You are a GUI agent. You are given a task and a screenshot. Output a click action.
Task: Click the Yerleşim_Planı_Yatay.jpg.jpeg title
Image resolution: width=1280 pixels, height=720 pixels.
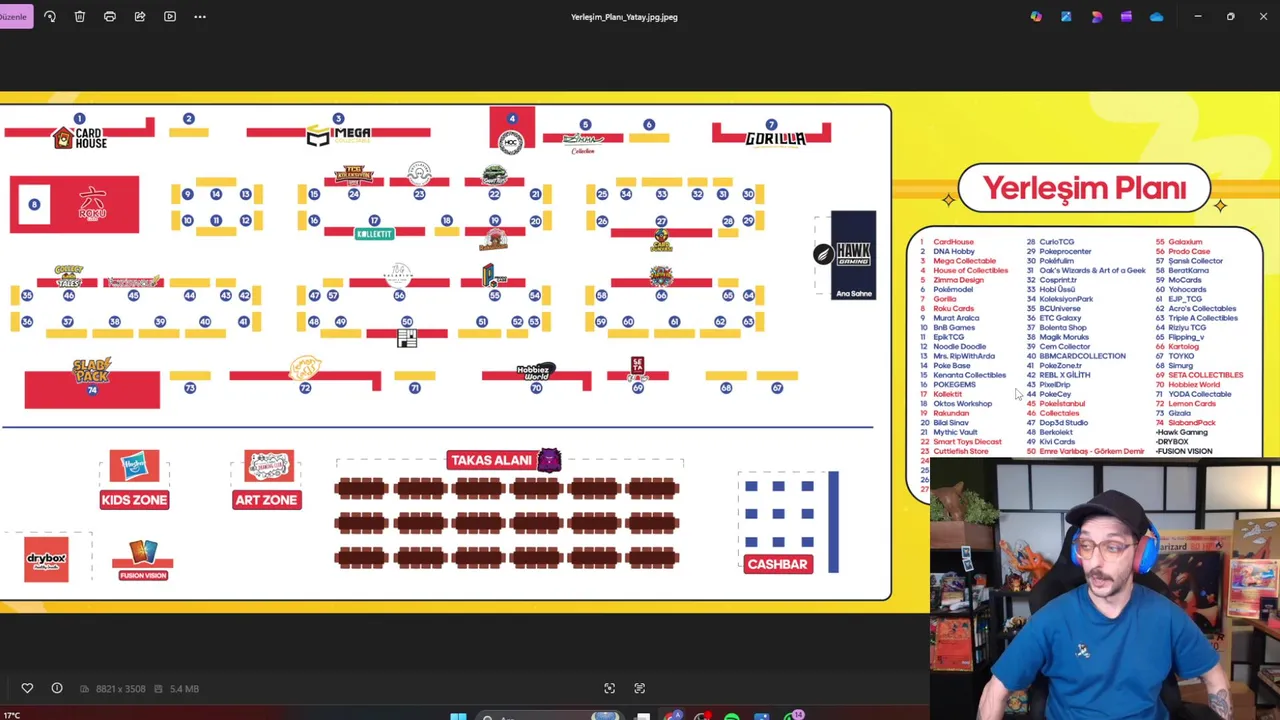point(624,16)
